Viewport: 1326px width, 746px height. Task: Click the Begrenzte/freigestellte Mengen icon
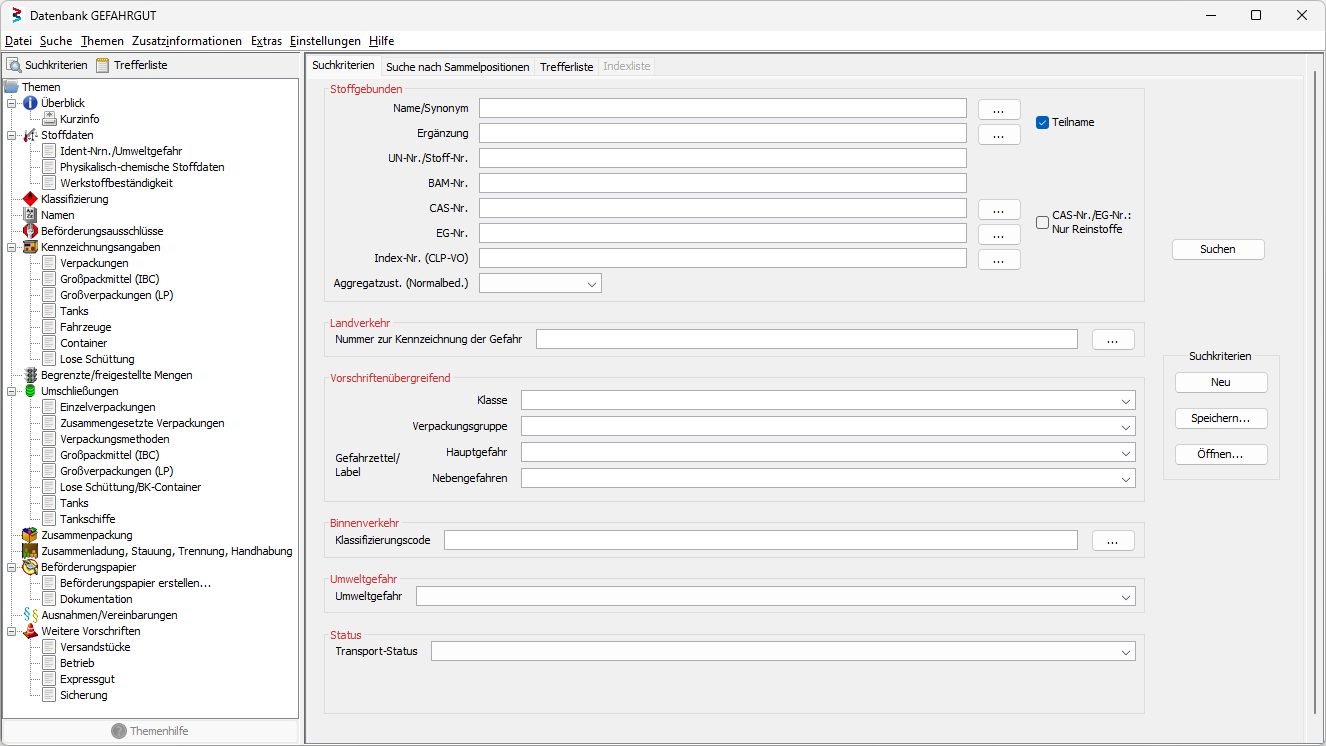30,375
